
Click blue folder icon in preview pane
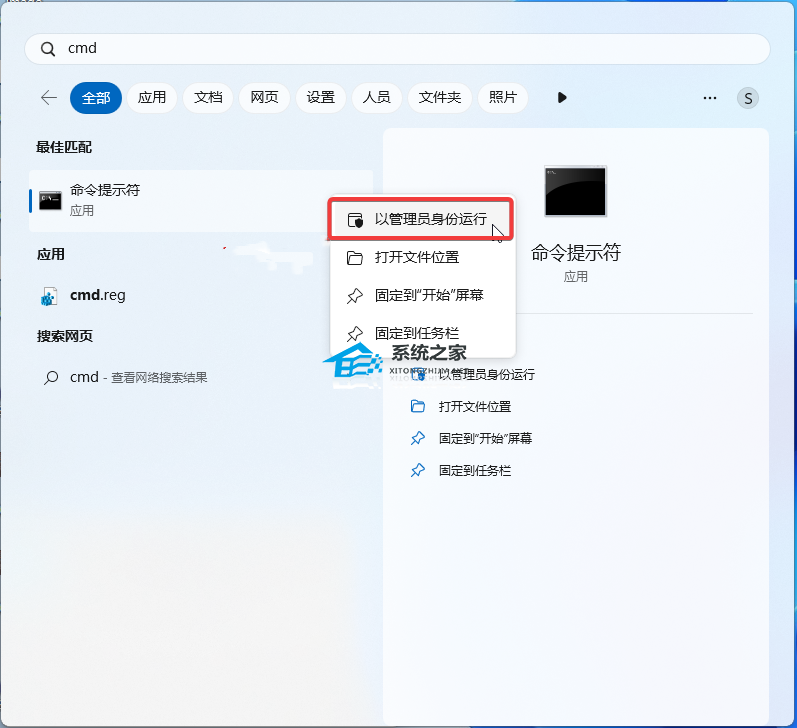click(418, 406)
